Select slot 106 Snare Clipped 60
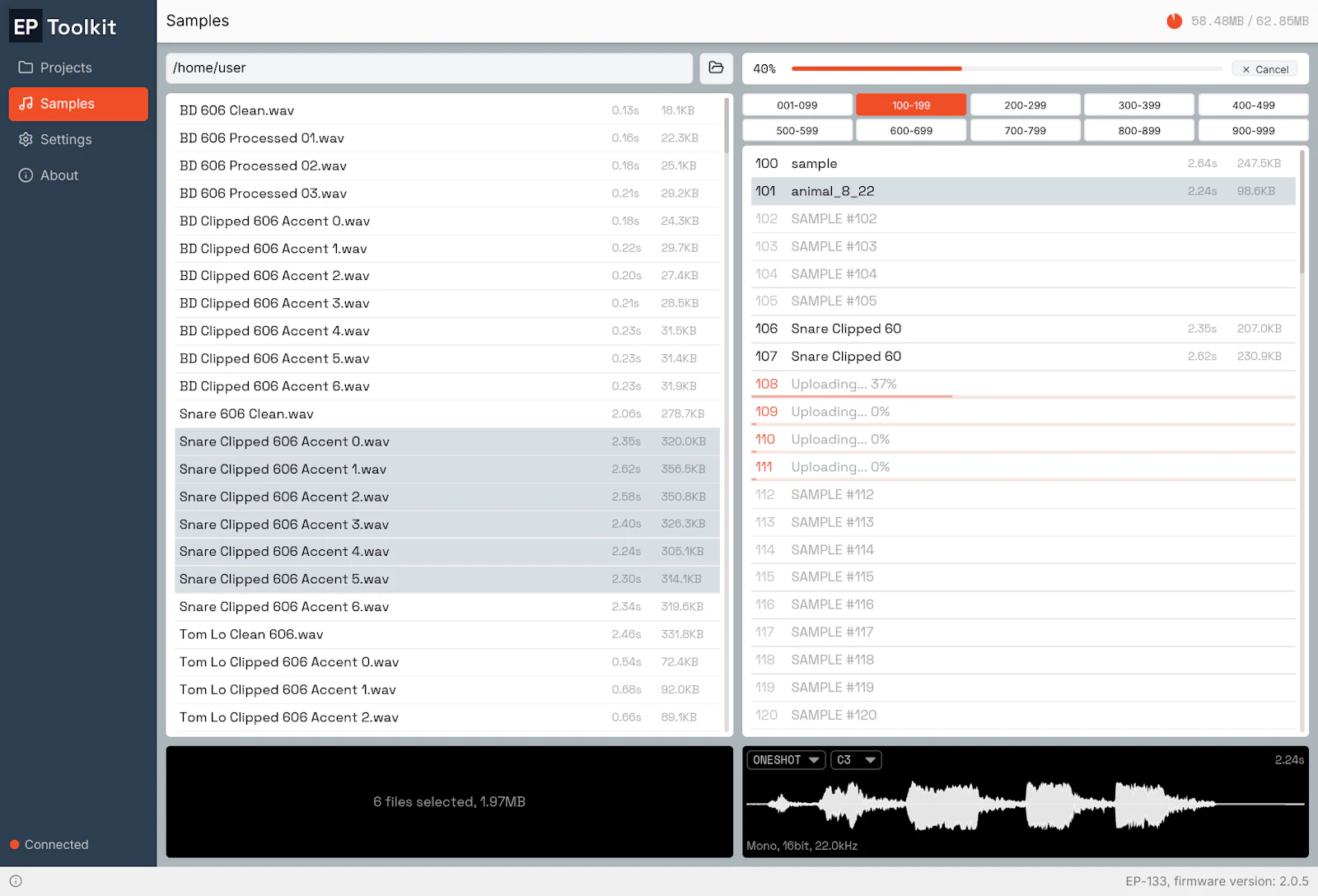Screen dimensions: 1318x896 click(x=1023, y=329)
